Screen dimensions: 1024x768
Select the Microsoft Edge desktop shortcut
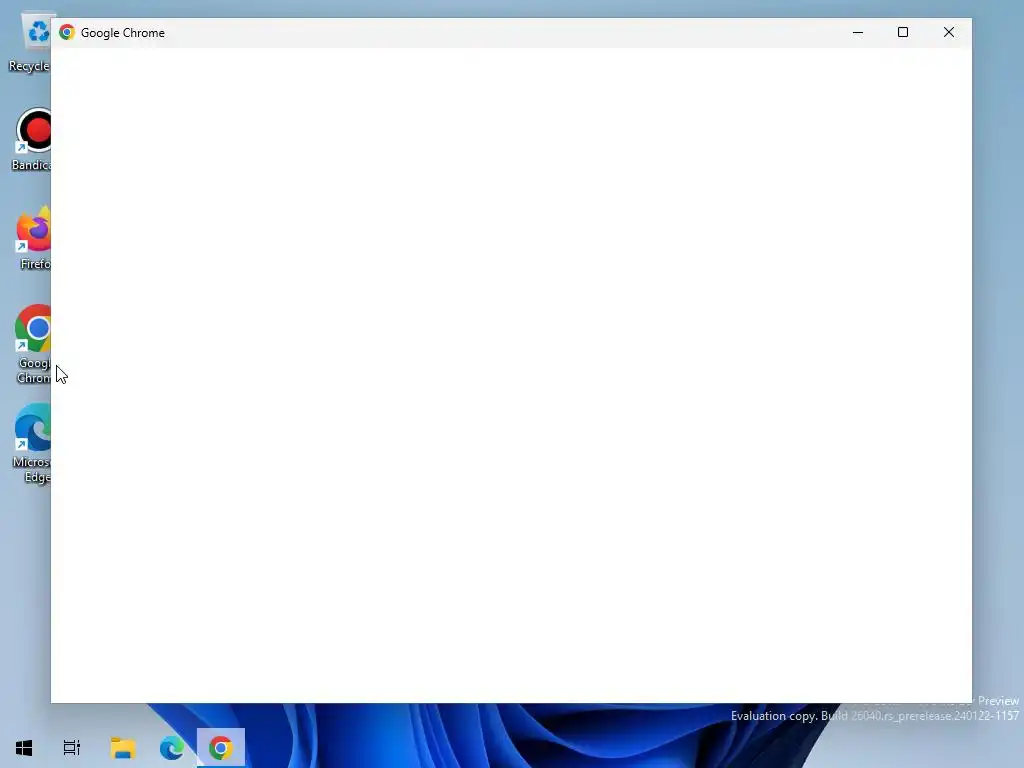click(33, 443)
